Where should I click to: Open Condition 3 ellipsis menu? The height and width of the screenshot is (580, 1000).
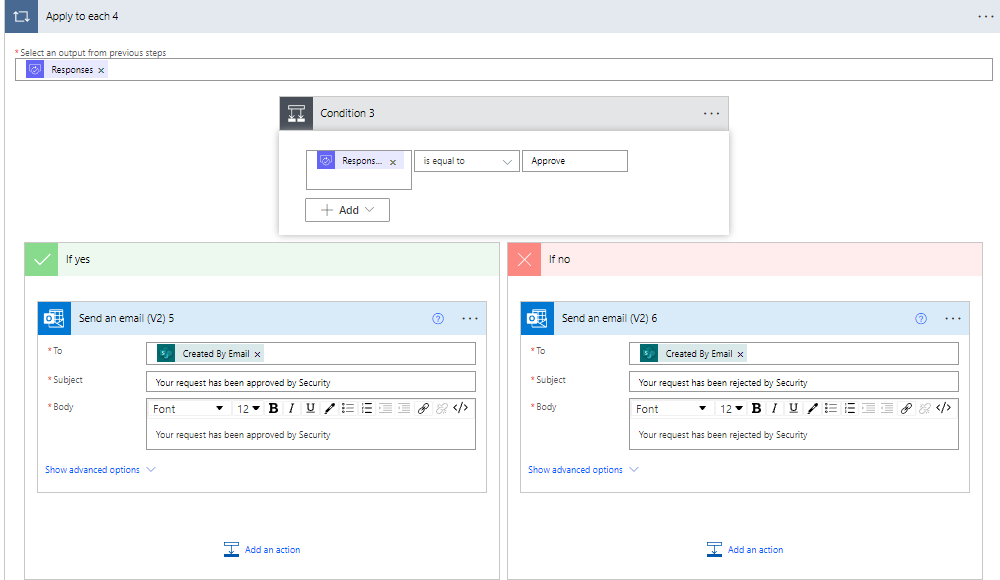[711, 114]
